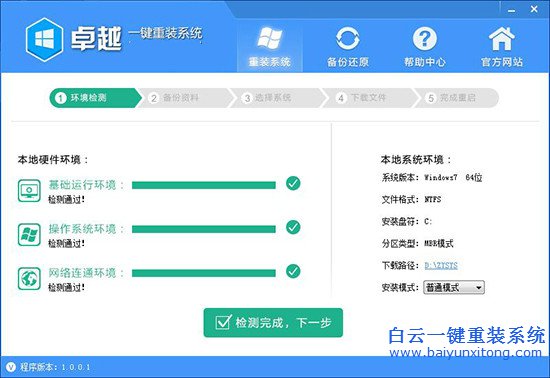The height and width of the screenshot is (378, 550).
Task: Click the 安装盘符 C: text
Action: pyautogui.click(x=407, y=222)
